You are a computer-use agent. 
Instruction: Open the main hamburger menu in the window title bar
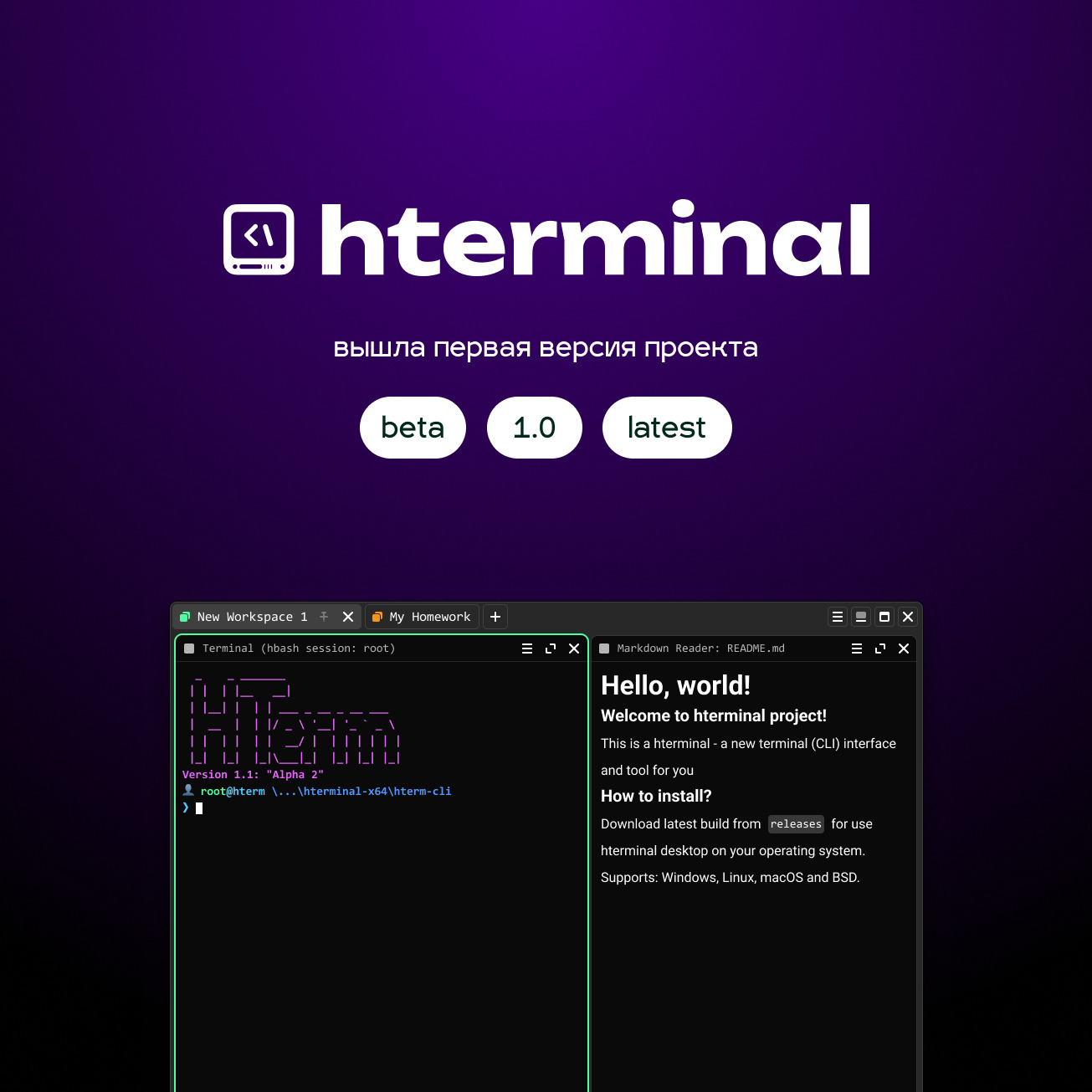(838, 617)
